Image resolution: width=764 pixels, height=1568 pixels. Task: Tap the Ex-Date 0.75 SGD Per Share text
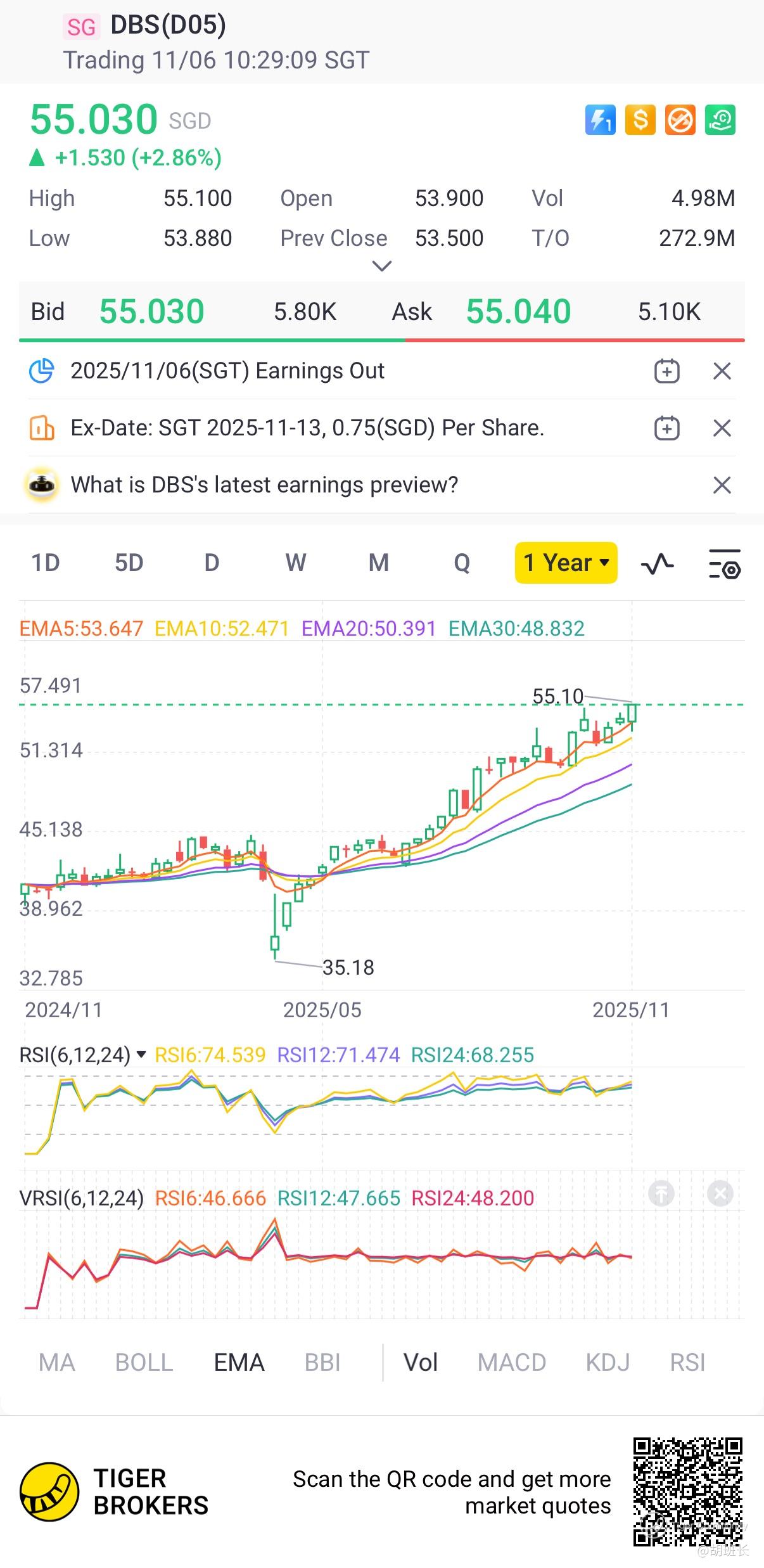(307, 428)
